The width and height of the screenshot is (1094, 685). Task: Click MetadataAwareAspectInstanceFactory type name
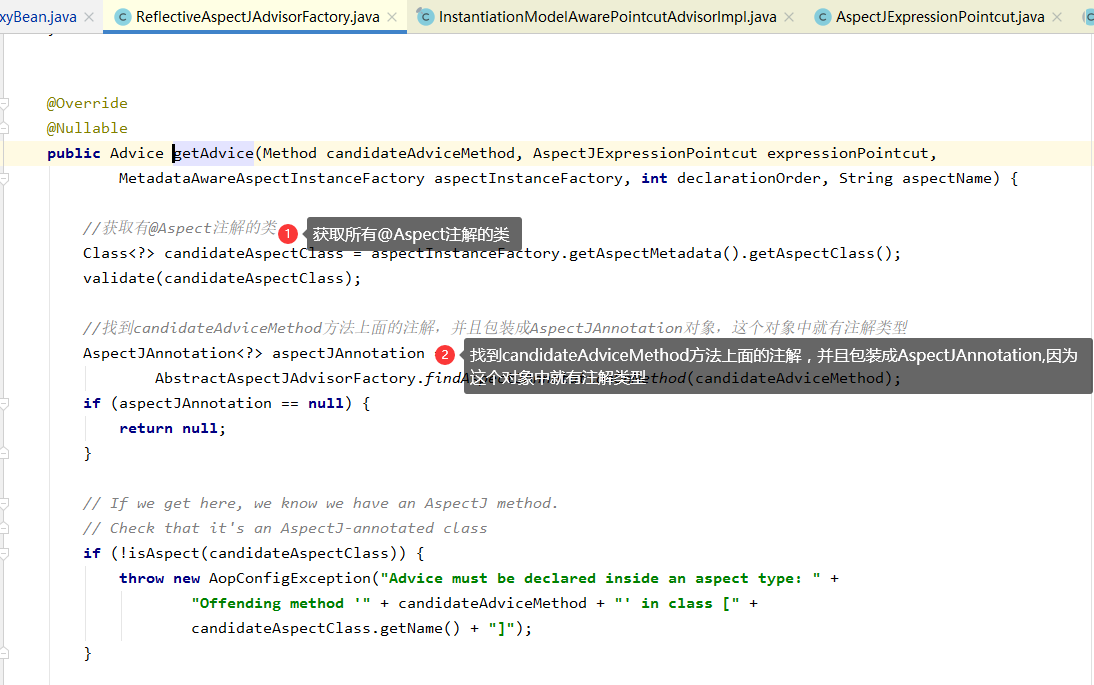(x=271, y=179)
